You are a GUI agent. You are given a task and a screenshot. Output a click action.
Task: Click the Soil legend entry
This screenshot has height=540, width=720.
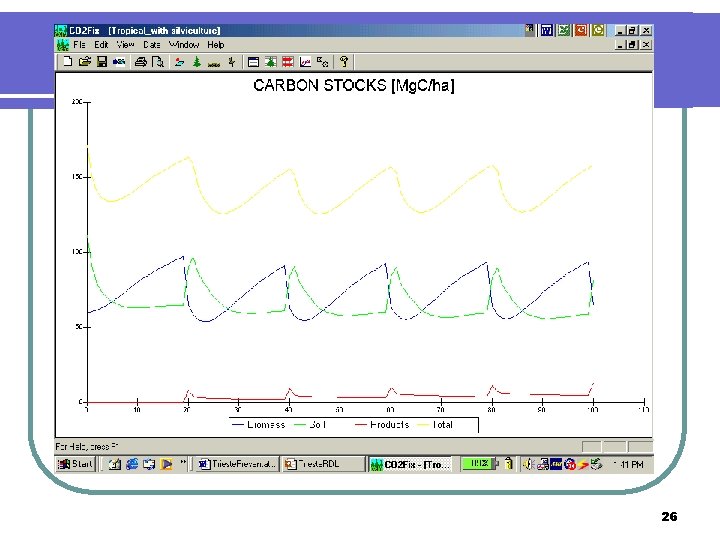coord(310,425)
